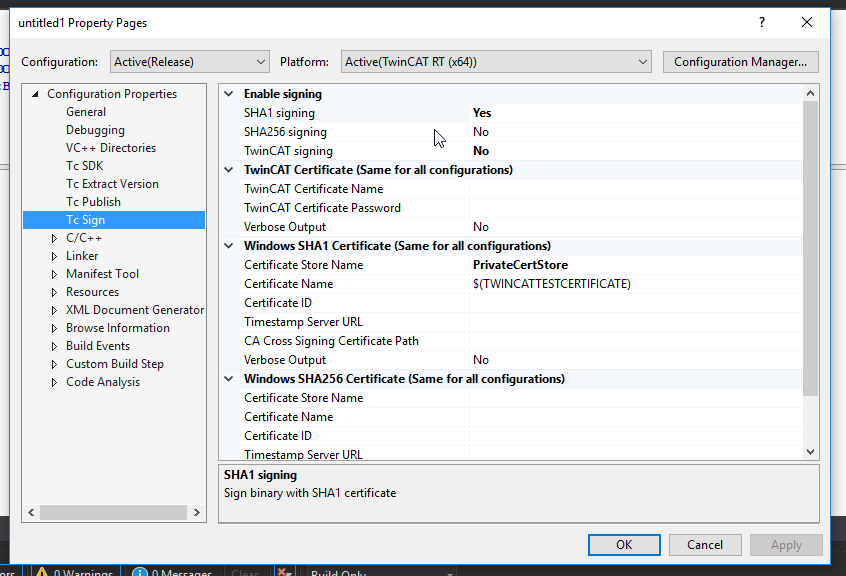Expand XML Document Generator node arrow

coord(54,310)
